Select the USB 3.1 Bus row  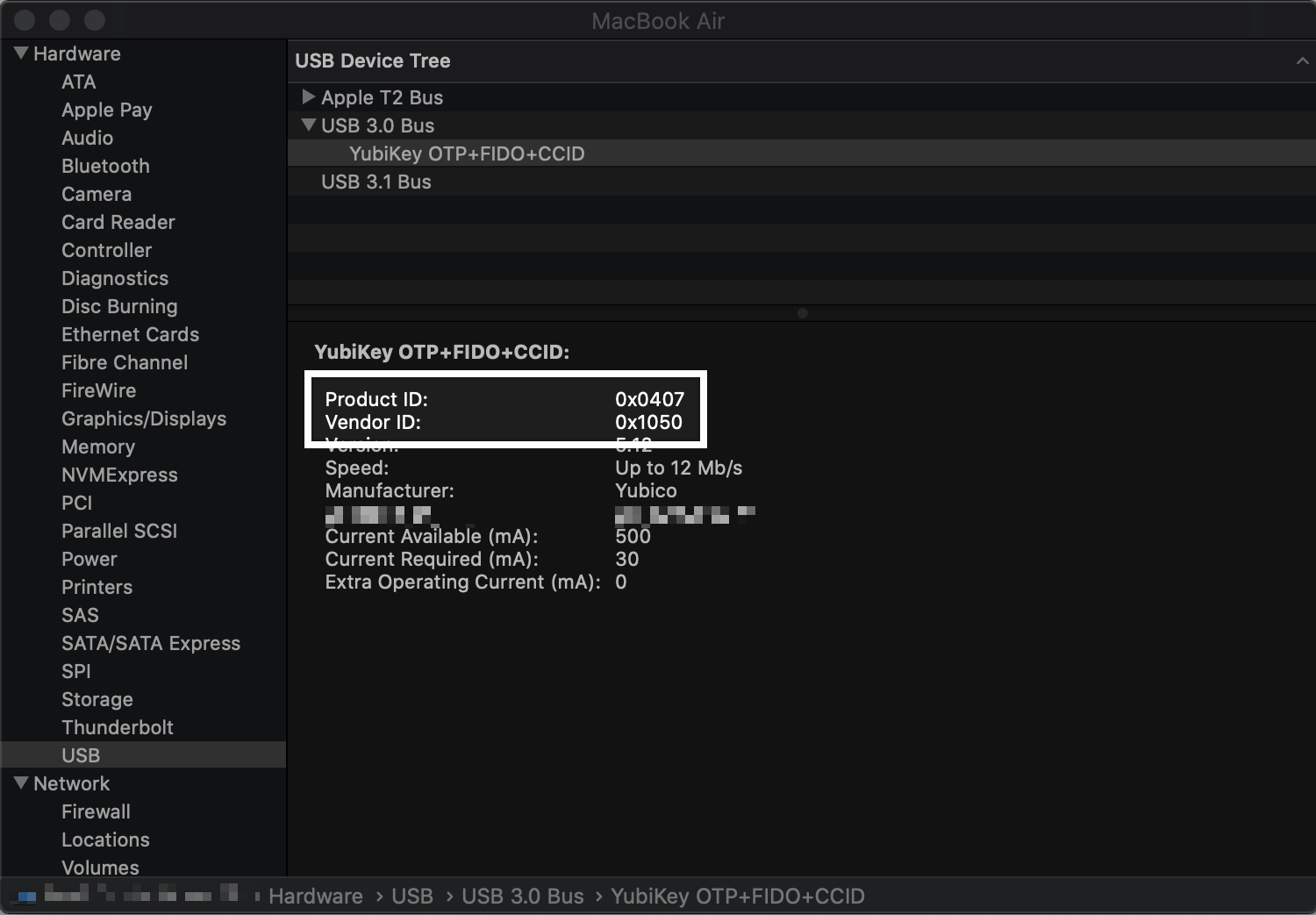pyautogui.click(x=802, y=182)
